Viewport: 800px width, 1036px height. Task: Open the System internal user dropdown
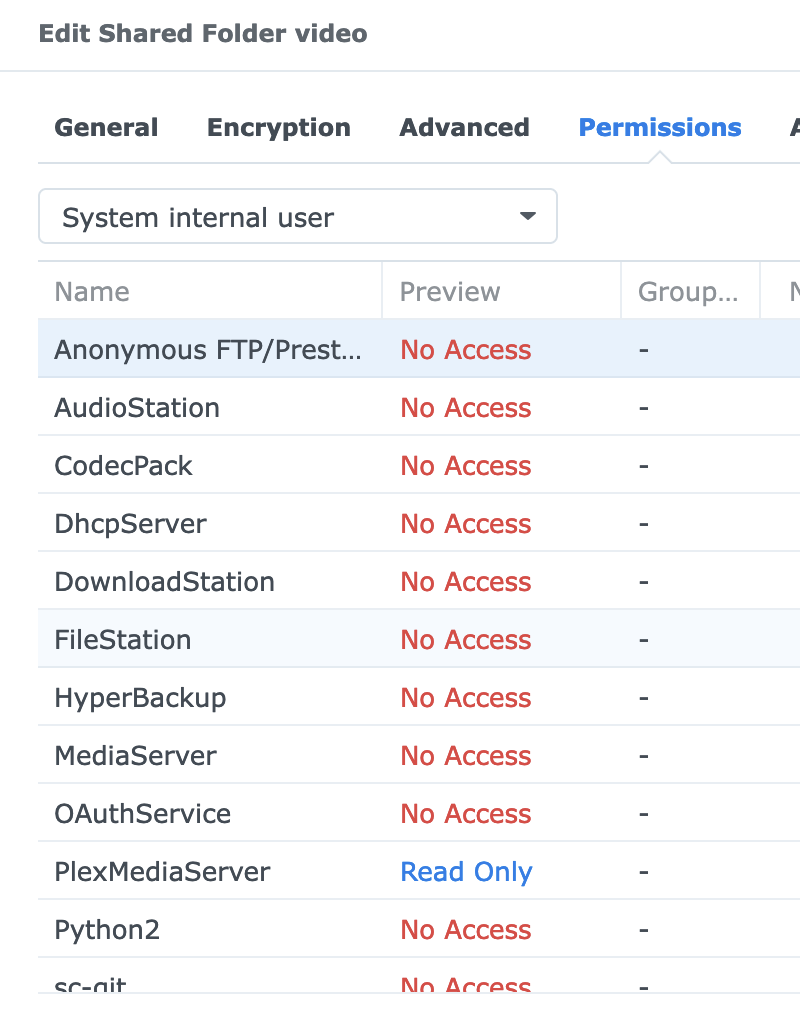297,216
